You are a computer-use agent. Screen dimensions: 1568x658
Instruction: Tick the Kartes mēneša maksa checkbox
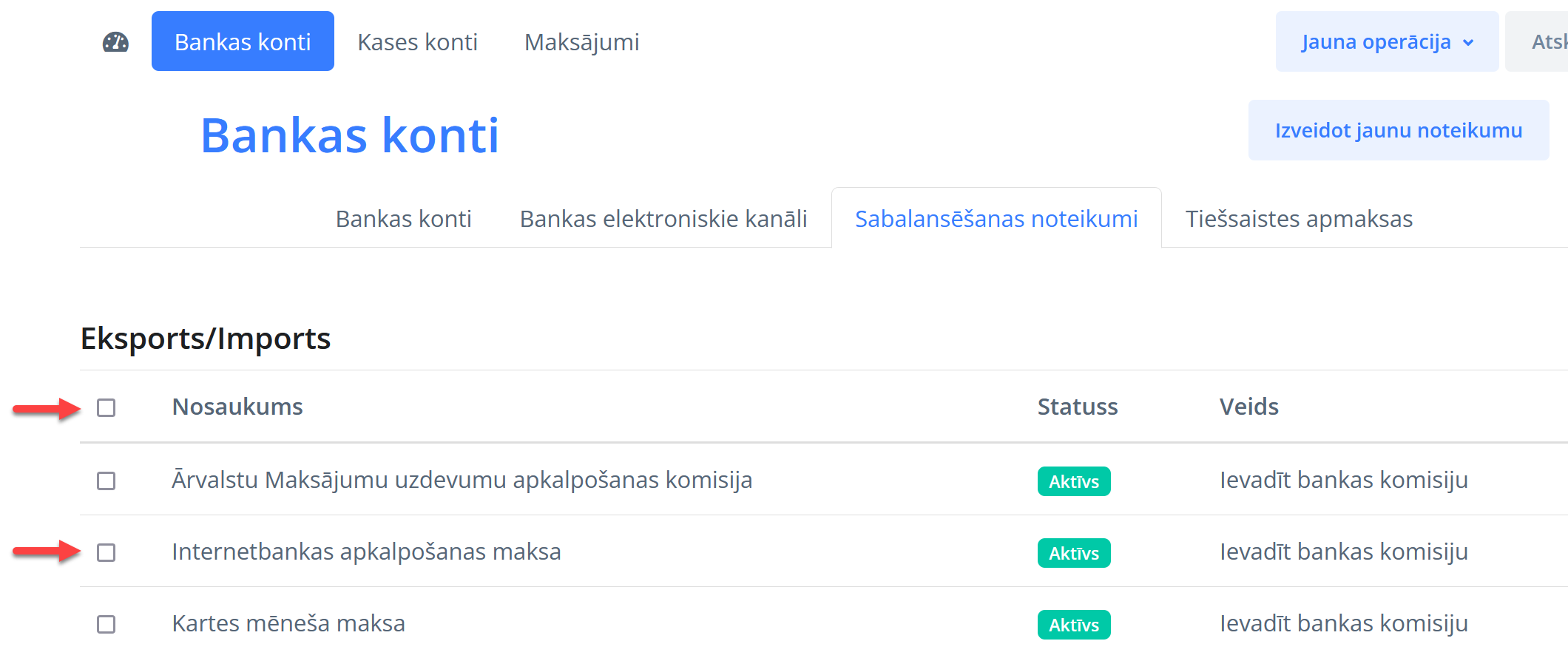point(107,625)
